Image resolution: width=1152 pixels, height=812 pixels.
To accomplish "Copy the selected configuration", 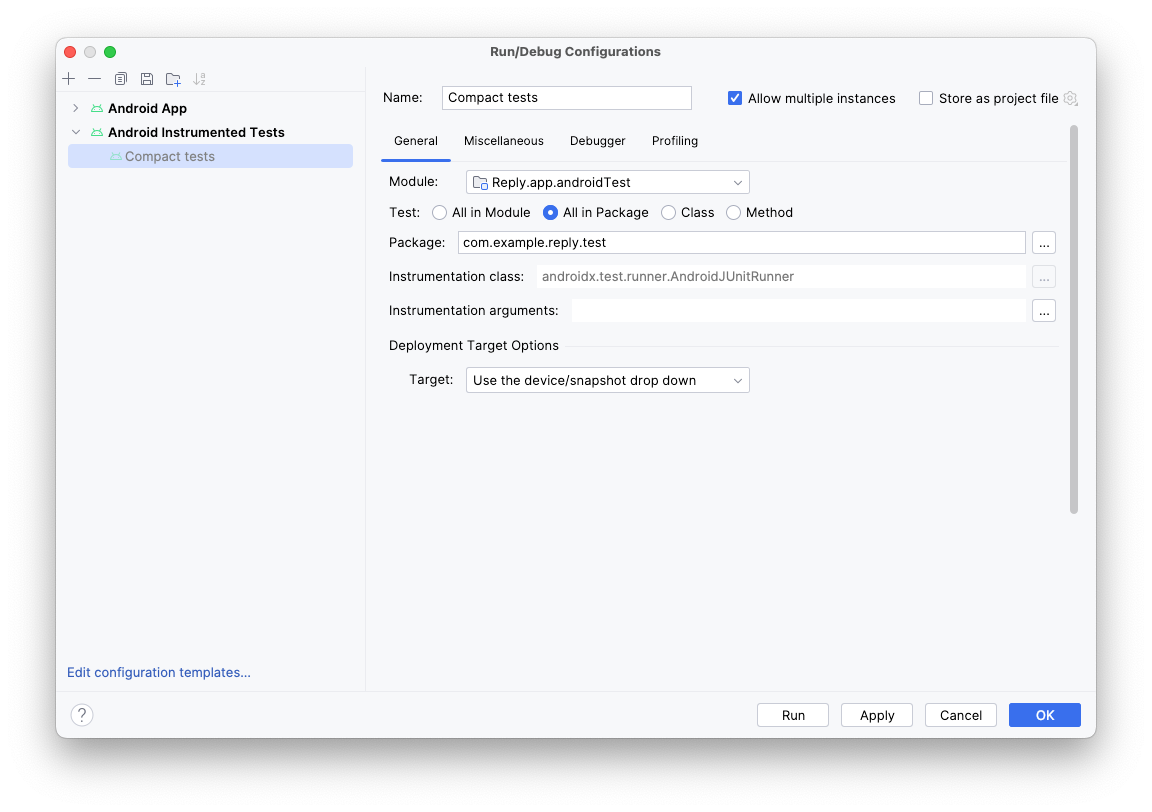I will [121, 79].
